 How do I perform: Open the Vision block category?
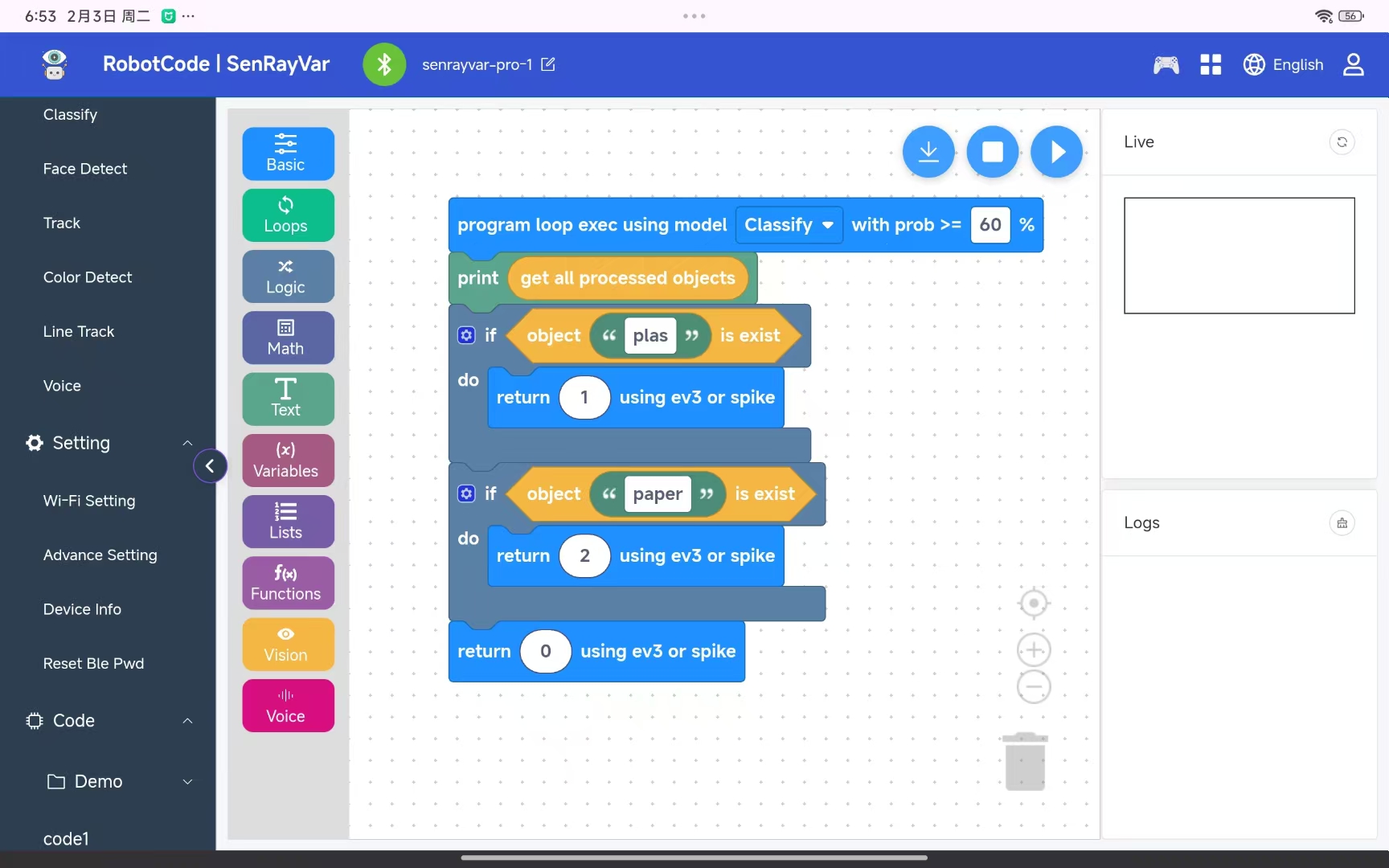[287, 645]
